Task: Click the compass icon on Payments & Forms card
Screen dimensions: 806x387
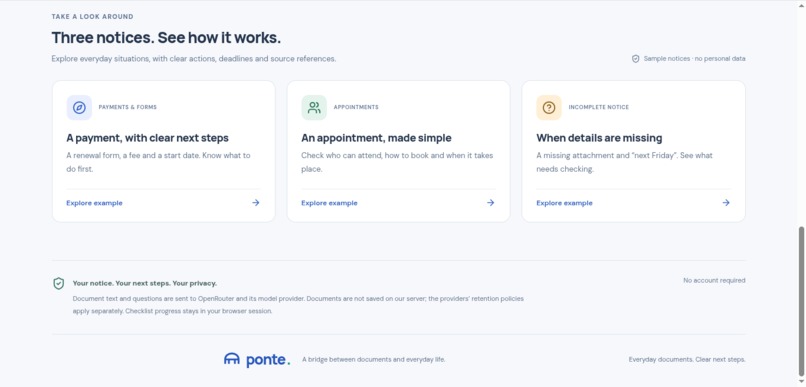Action: pyautogui.click(x=79, y=107)
